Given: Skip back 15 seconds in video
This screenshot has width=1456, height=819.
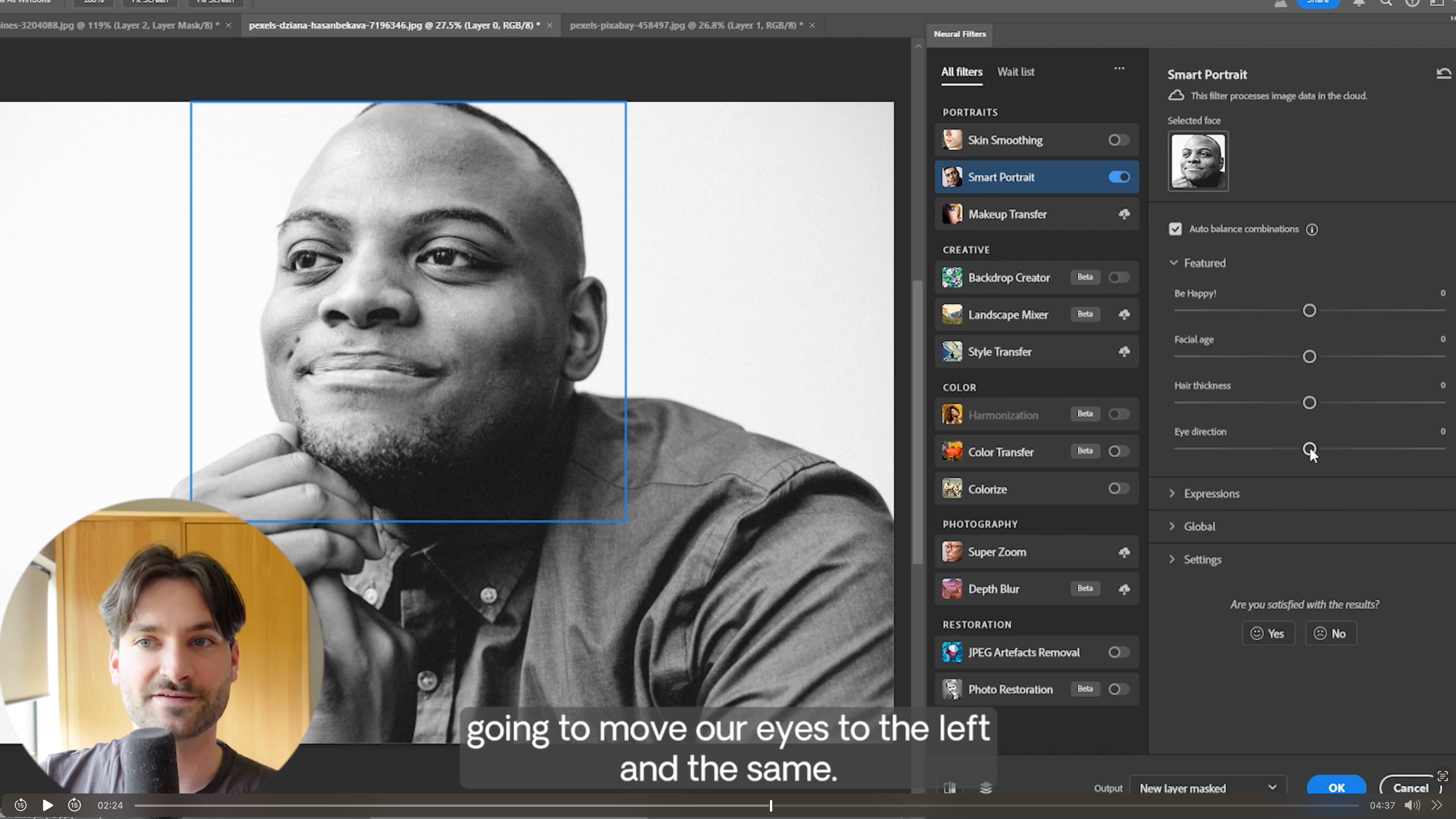Looking at the screenshot, I should [x=20, y=805].
